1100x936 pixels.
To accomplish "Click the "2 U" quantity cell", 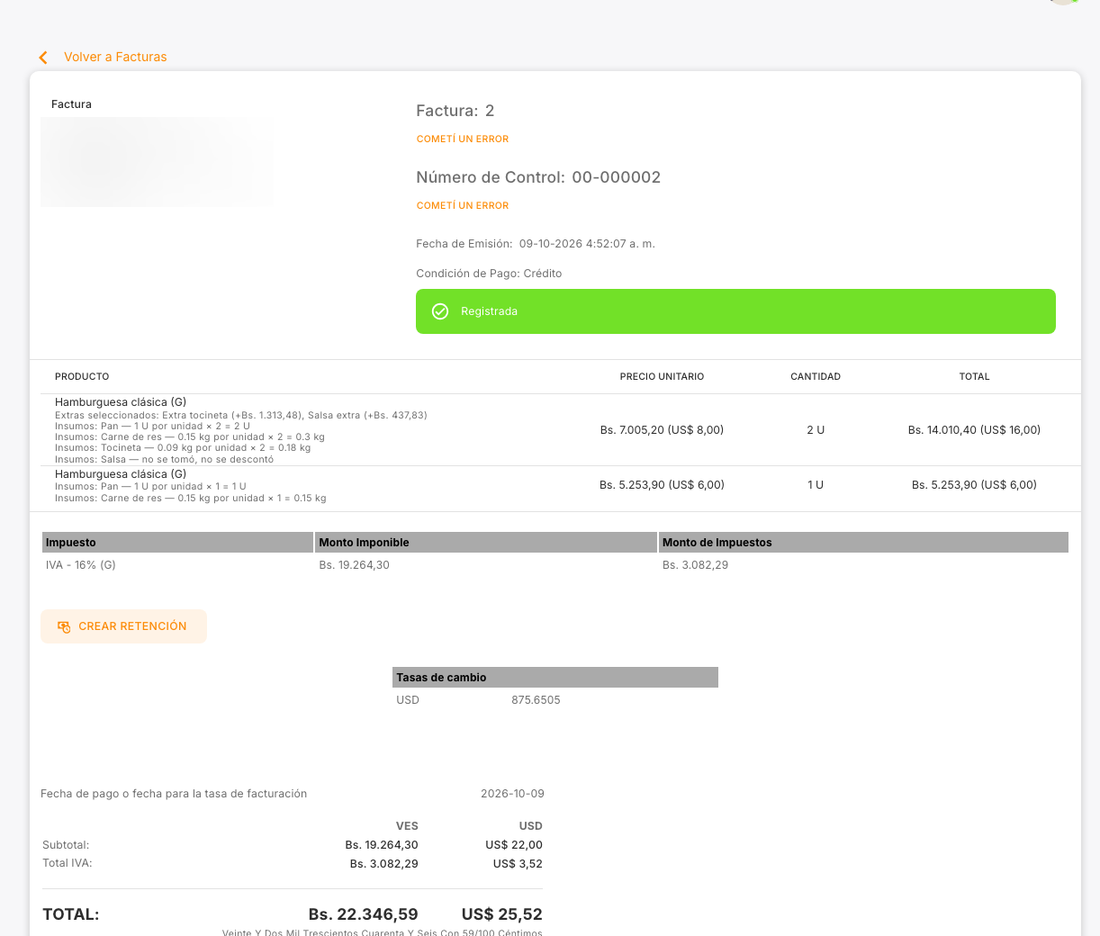I will click(815, 430).
